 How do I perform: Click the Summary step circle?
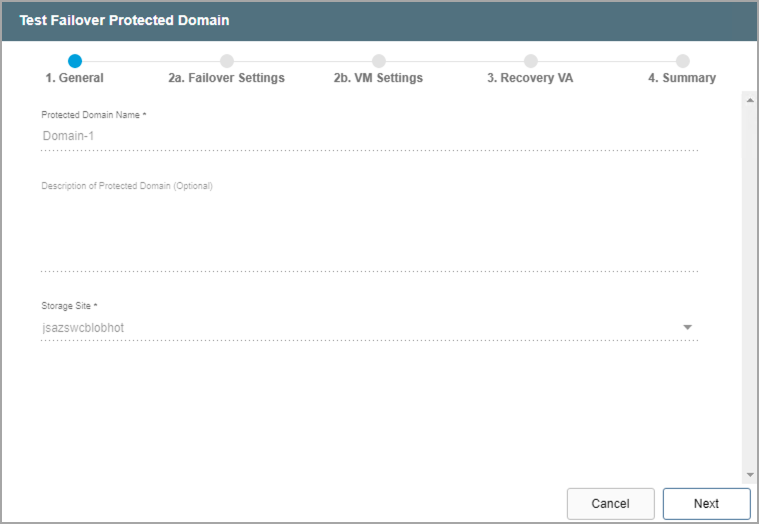click(682, 61)
